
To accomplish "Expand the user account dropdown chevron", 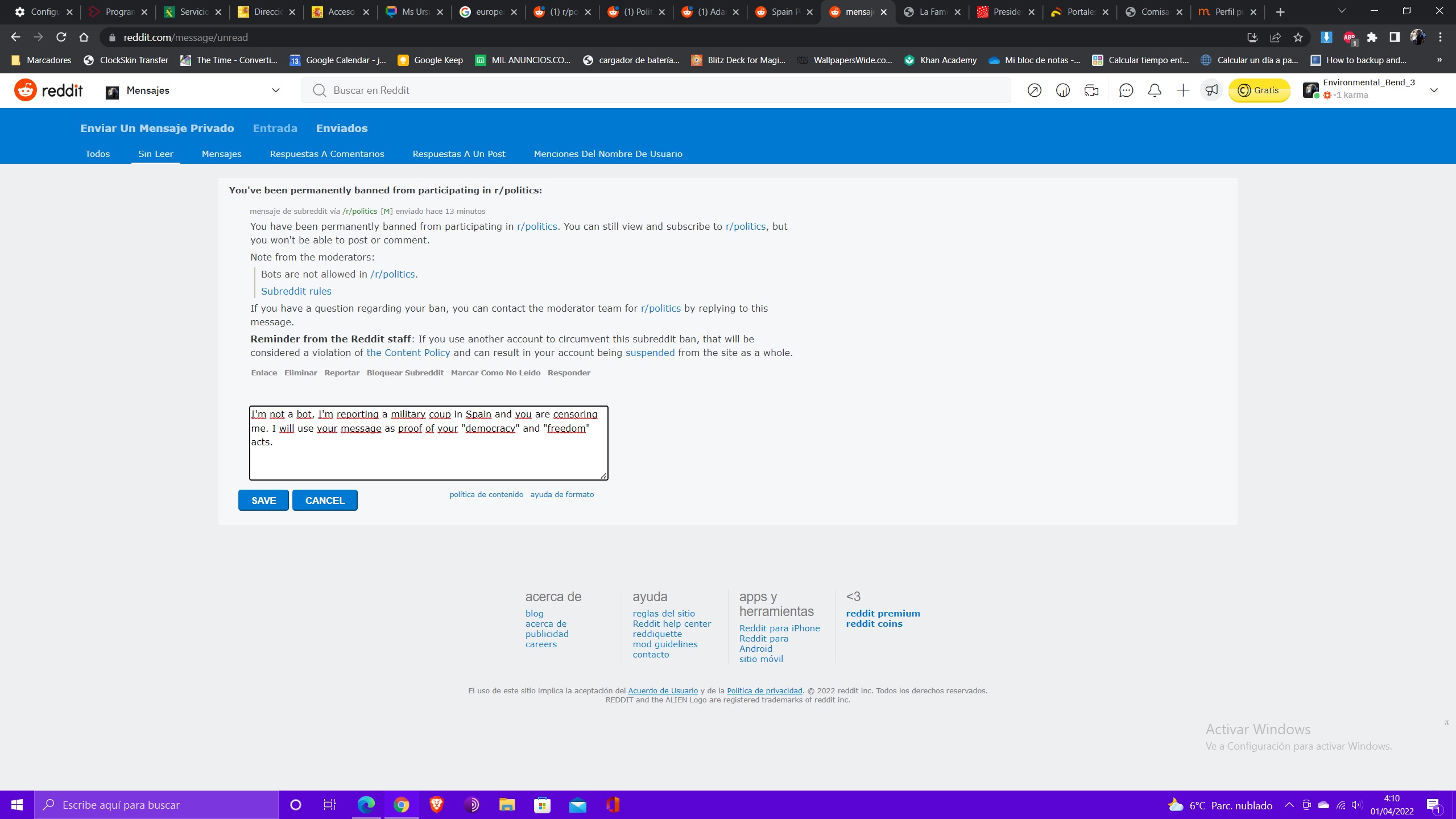I will tap(1434, 90).
